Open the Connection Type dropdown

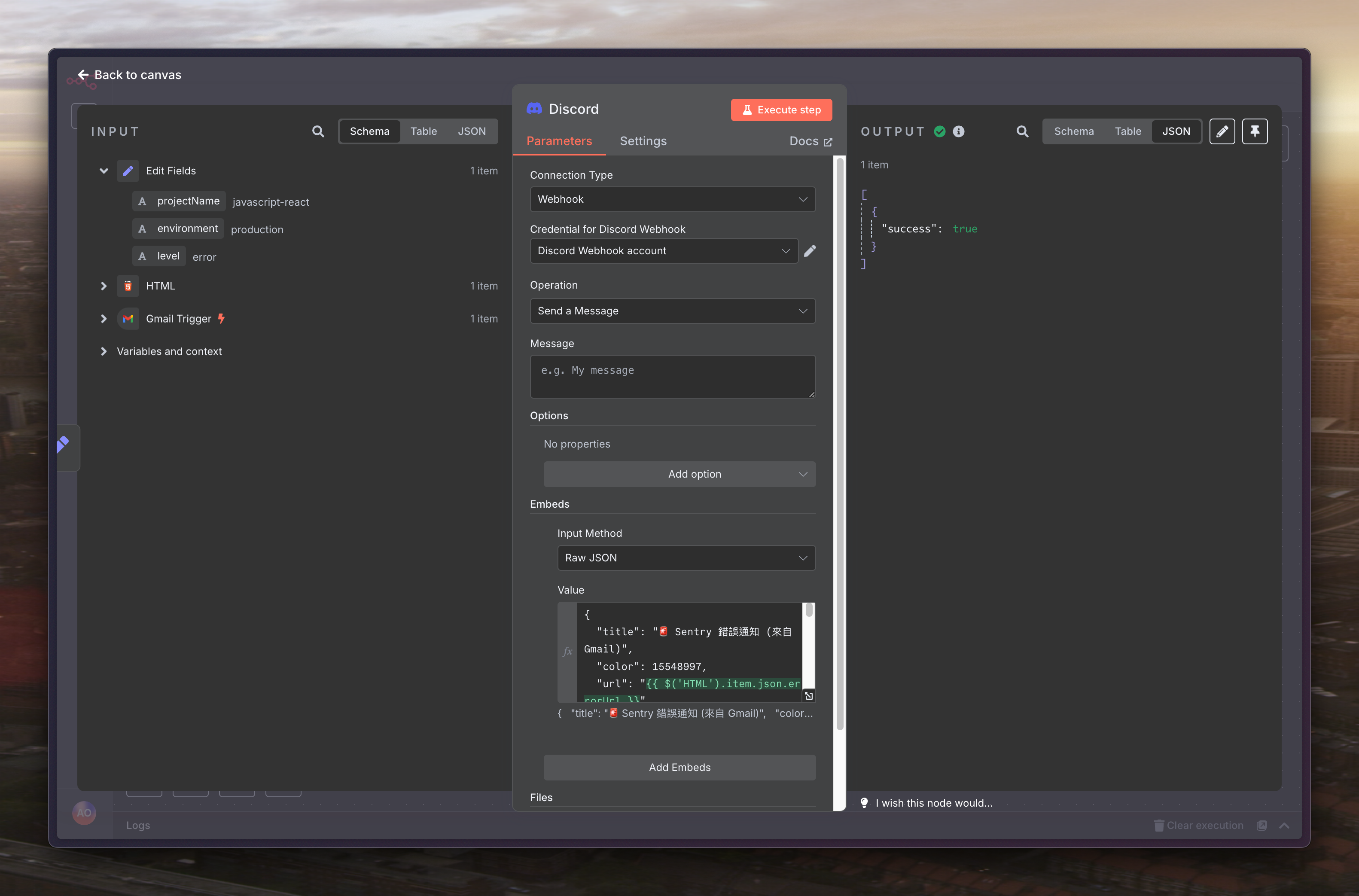click(x=672, y=199)
